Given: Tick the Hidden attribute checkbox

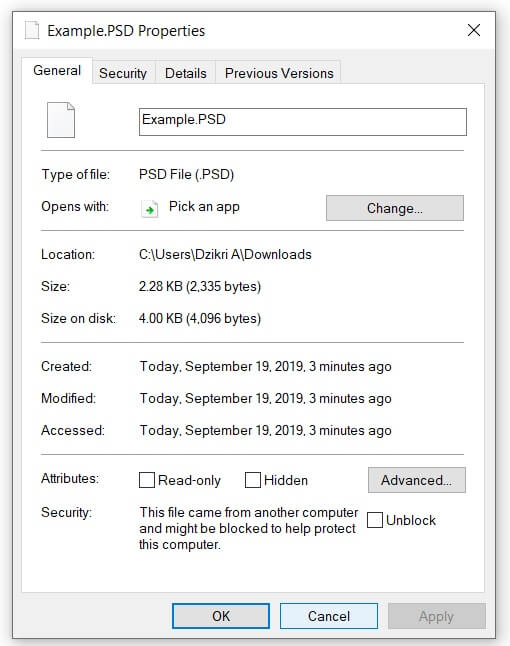Looking at the screenshot, I should 253,480.
